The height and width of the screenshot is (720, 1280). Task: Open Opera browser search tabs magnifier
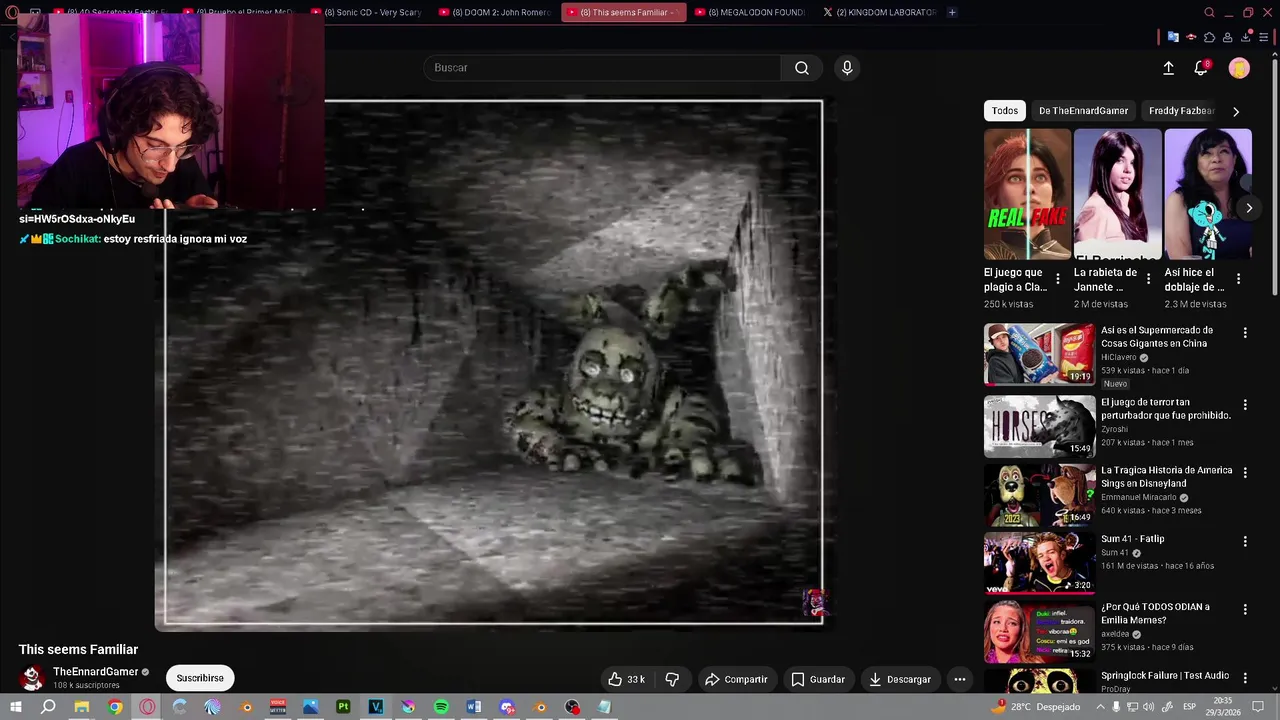click(x=1209, y=12)
